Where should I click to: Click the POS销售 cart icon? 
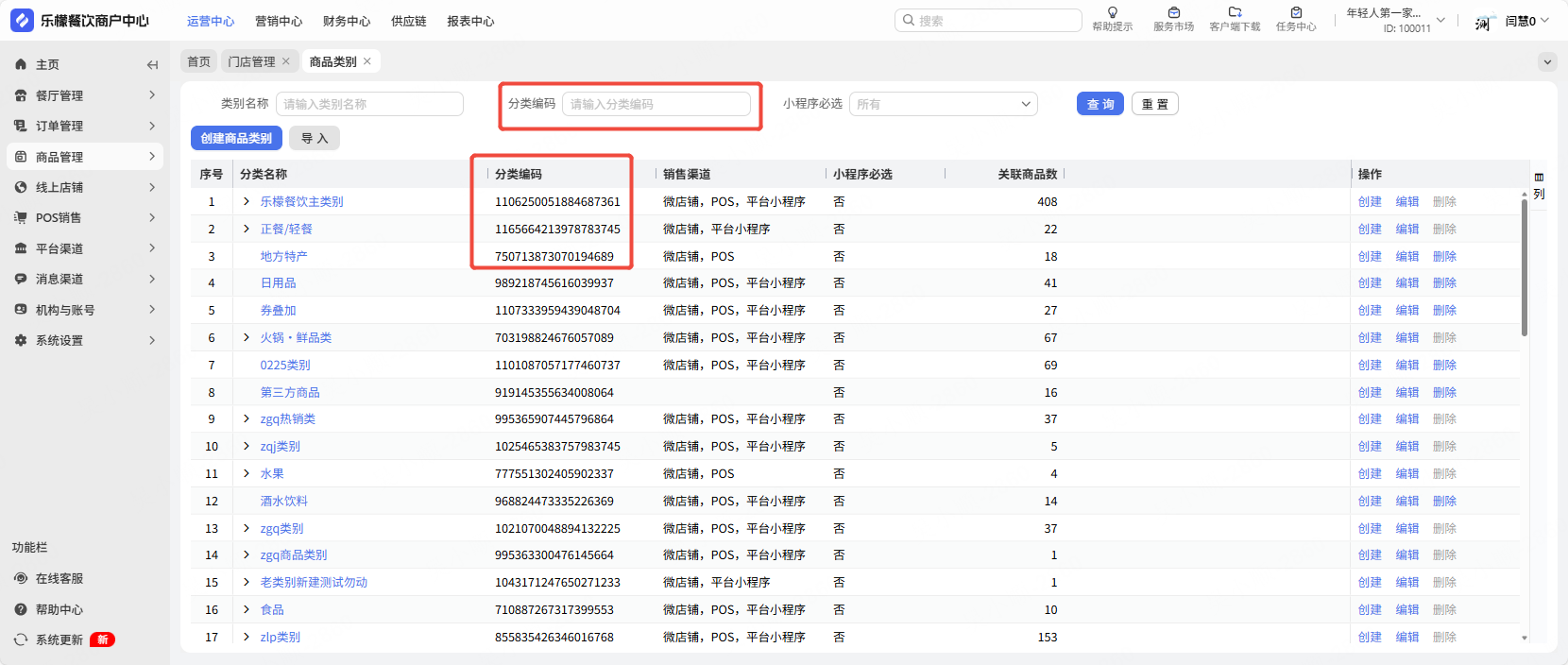click(x=21, y=217)
